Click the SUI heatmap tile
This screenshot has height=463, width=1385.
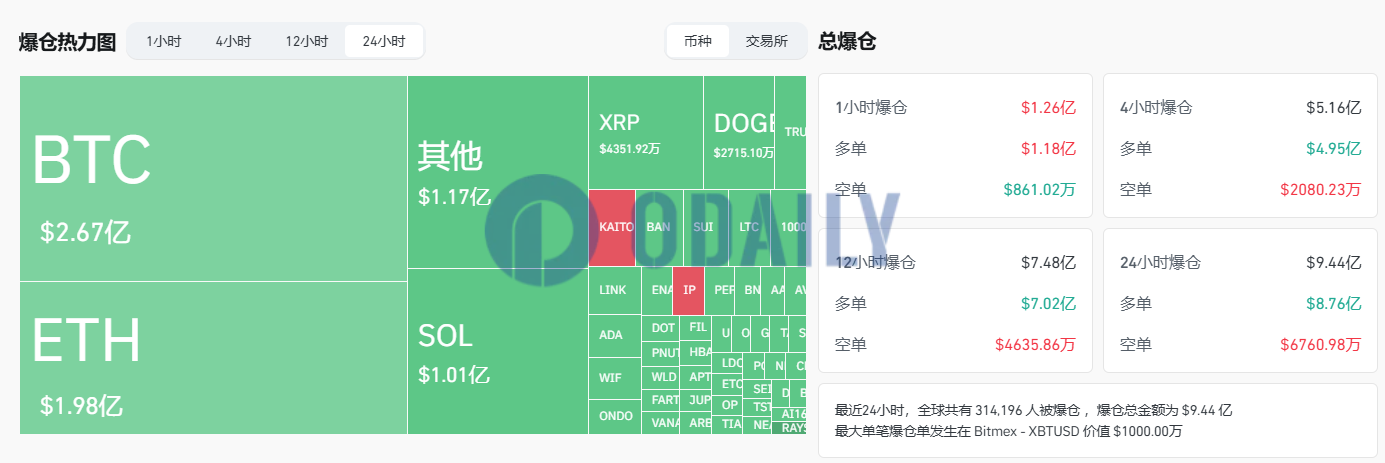click(706, 228)
